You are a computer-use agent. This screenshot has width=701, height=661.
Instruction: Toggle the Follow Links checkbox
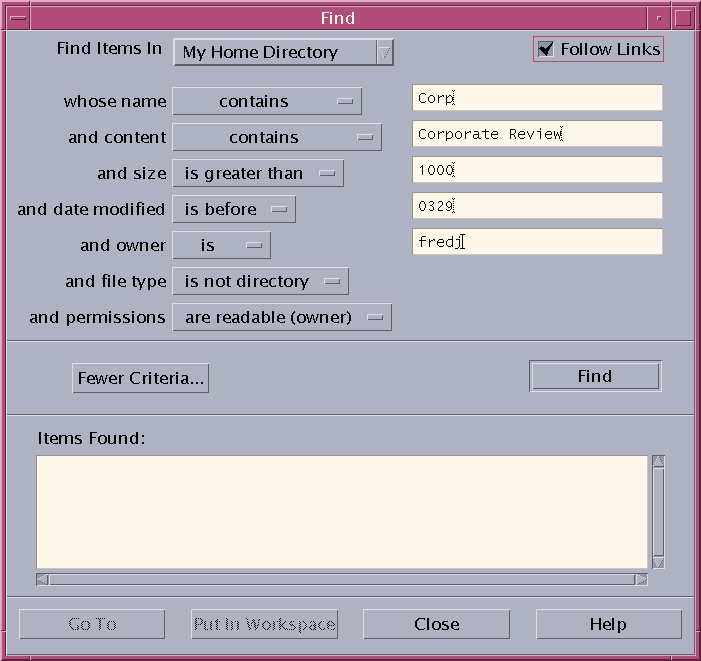[546, 49]
